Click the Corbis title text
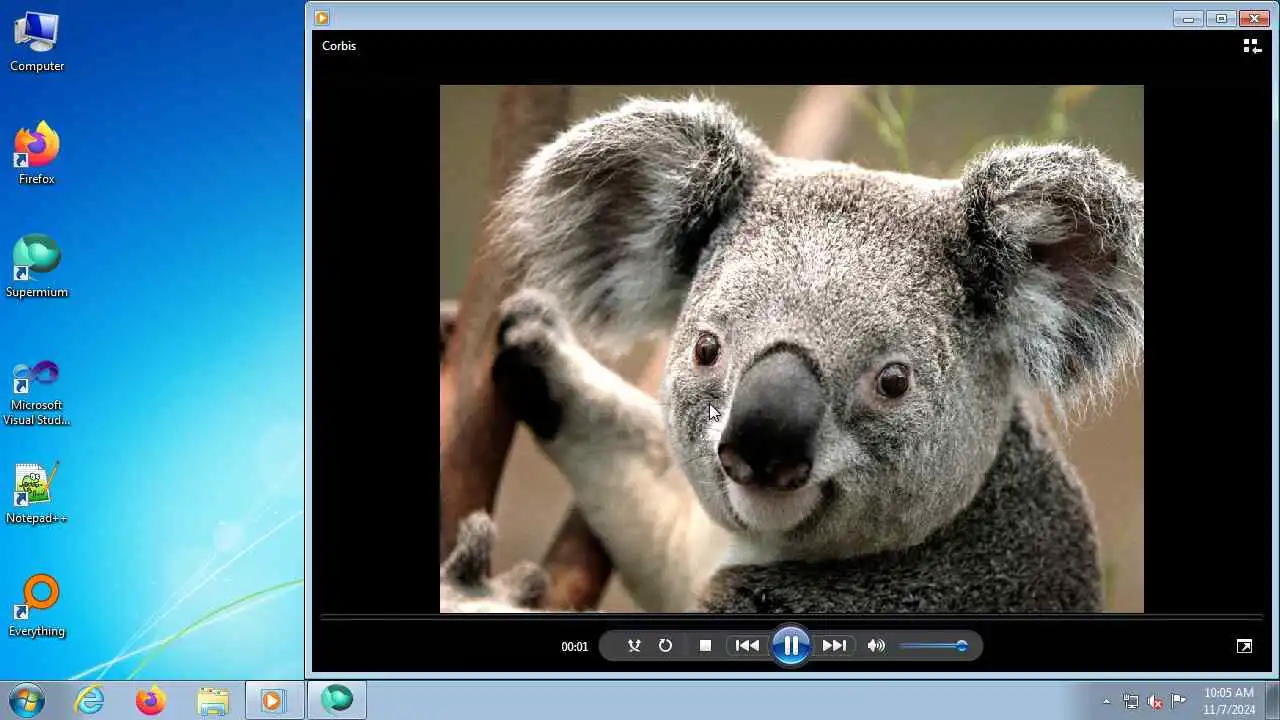This screenshot has height=720, width=1280. pos(339,46)
